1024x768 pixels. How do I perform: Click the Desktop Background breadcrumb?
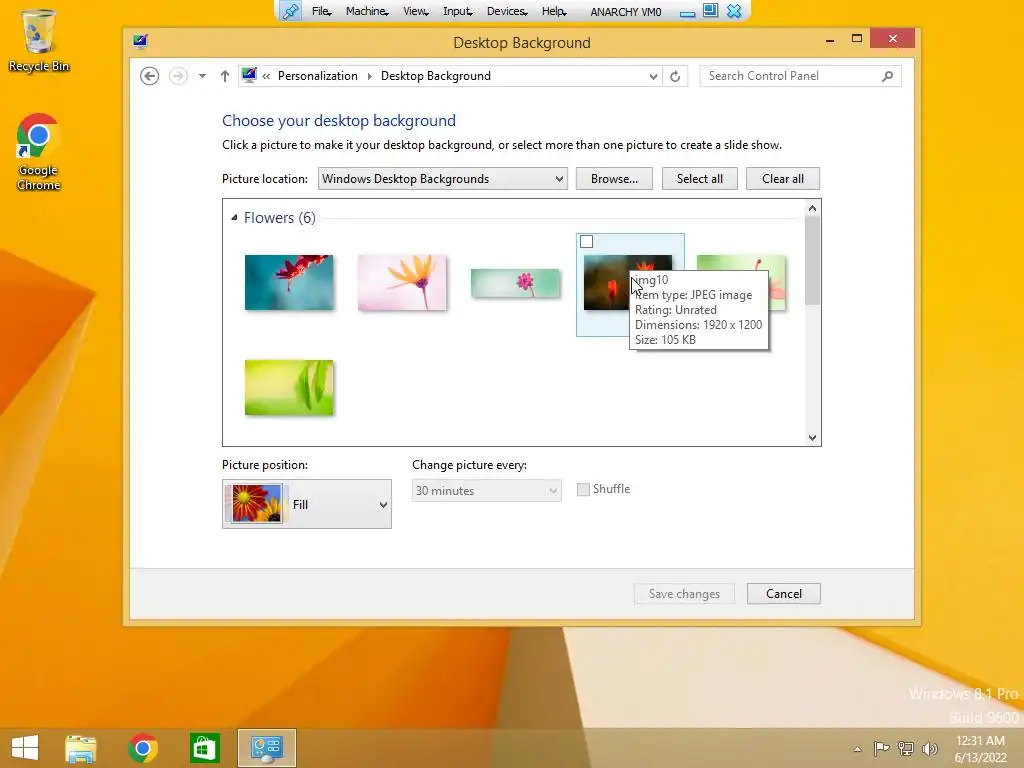tap(436, 76)
